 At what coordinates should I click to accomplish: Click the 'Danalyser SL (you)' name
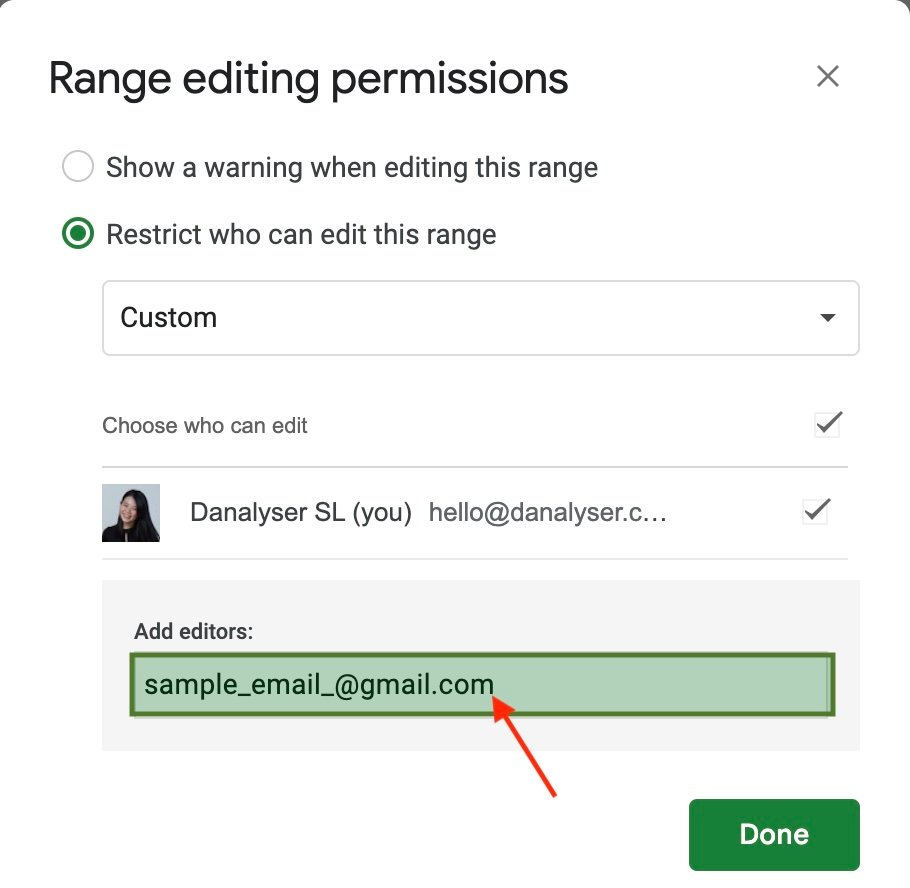click(x=300, y=513)
